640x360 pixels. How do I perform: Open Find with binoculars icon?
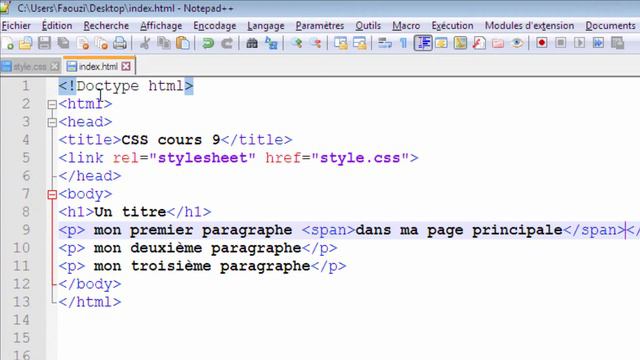252,43
